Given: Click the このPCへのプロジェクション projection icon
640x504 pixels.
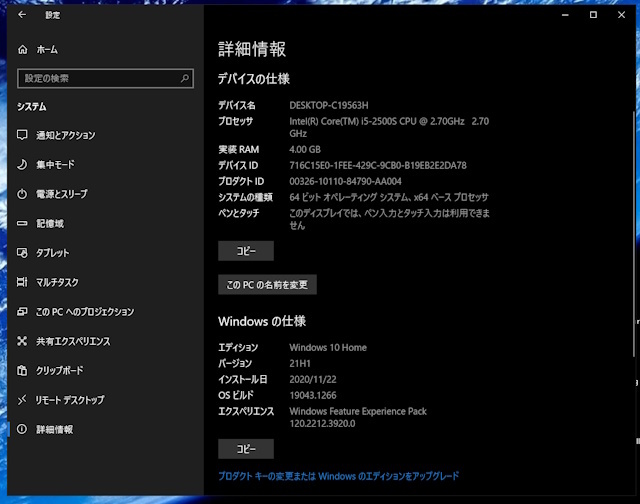Looking at the screenshot, I should (x=22, y=312).
